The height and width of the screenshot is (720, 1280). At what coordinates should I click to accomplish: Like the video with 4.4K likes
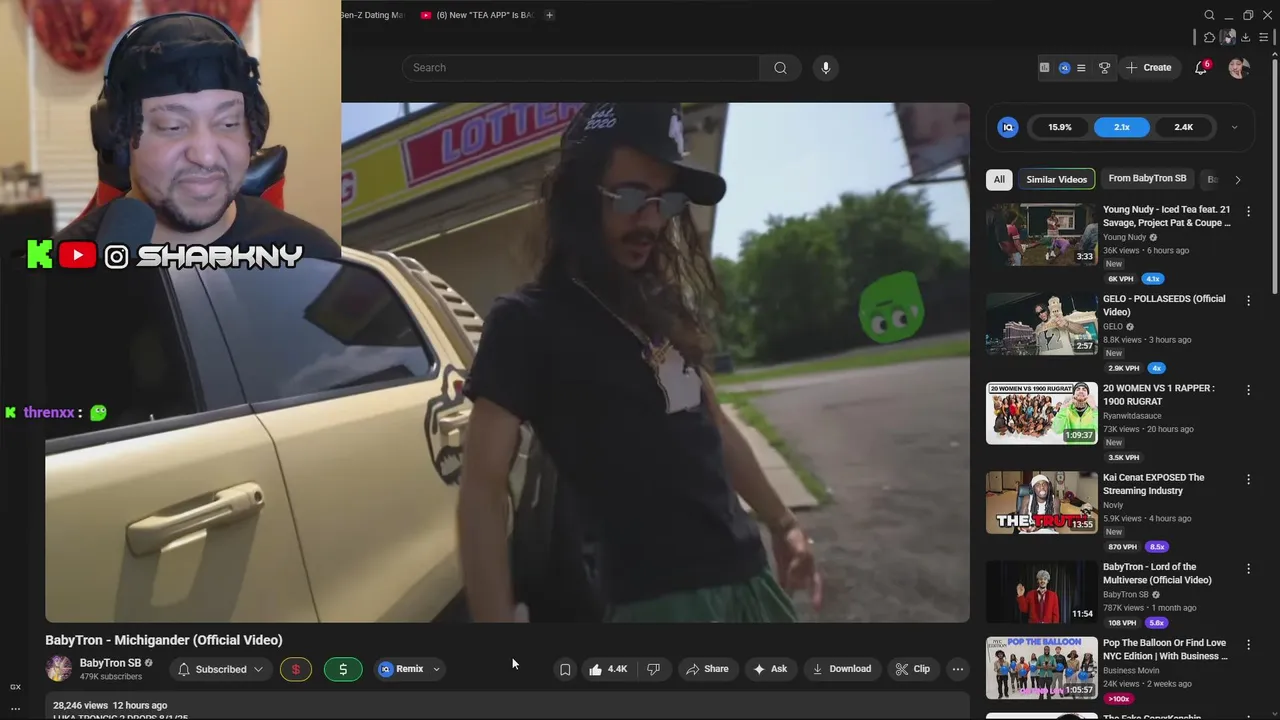608,669
